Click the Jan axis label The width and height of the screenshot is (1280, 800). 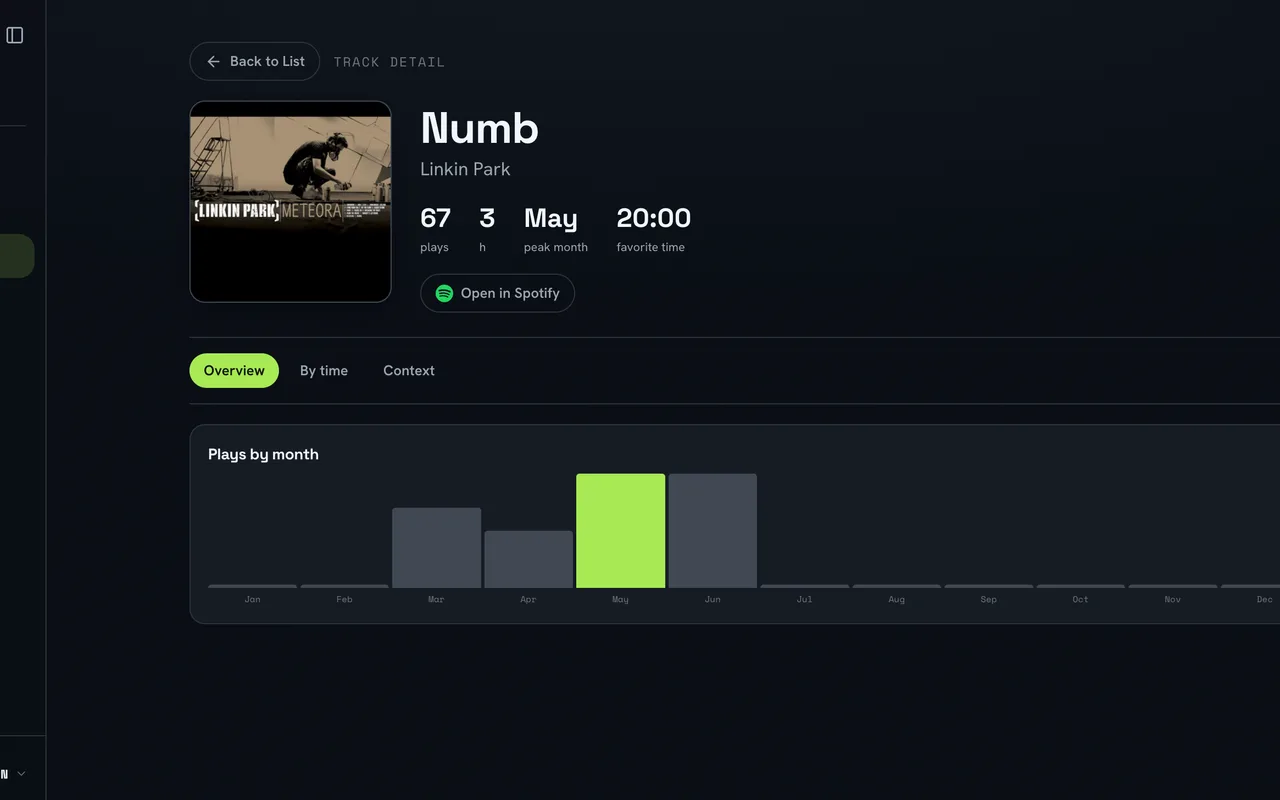pyautogui.click(x=252, y=599)
